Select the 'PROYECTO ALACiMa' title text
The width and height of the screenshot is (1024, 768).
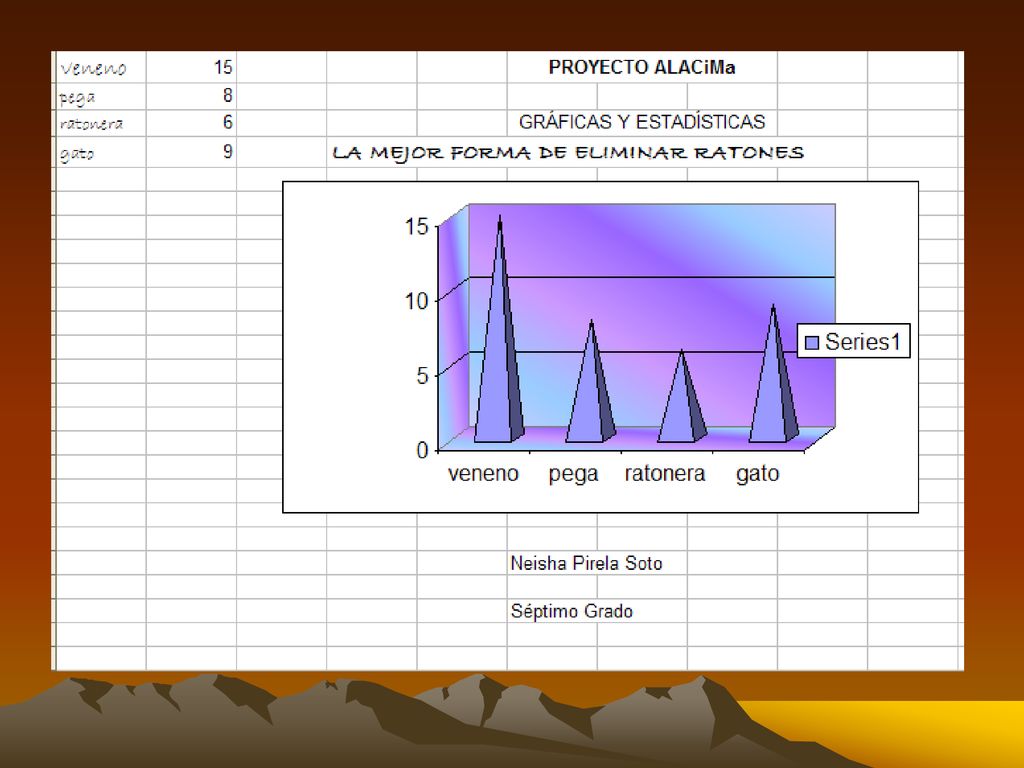tap(642, 67)
